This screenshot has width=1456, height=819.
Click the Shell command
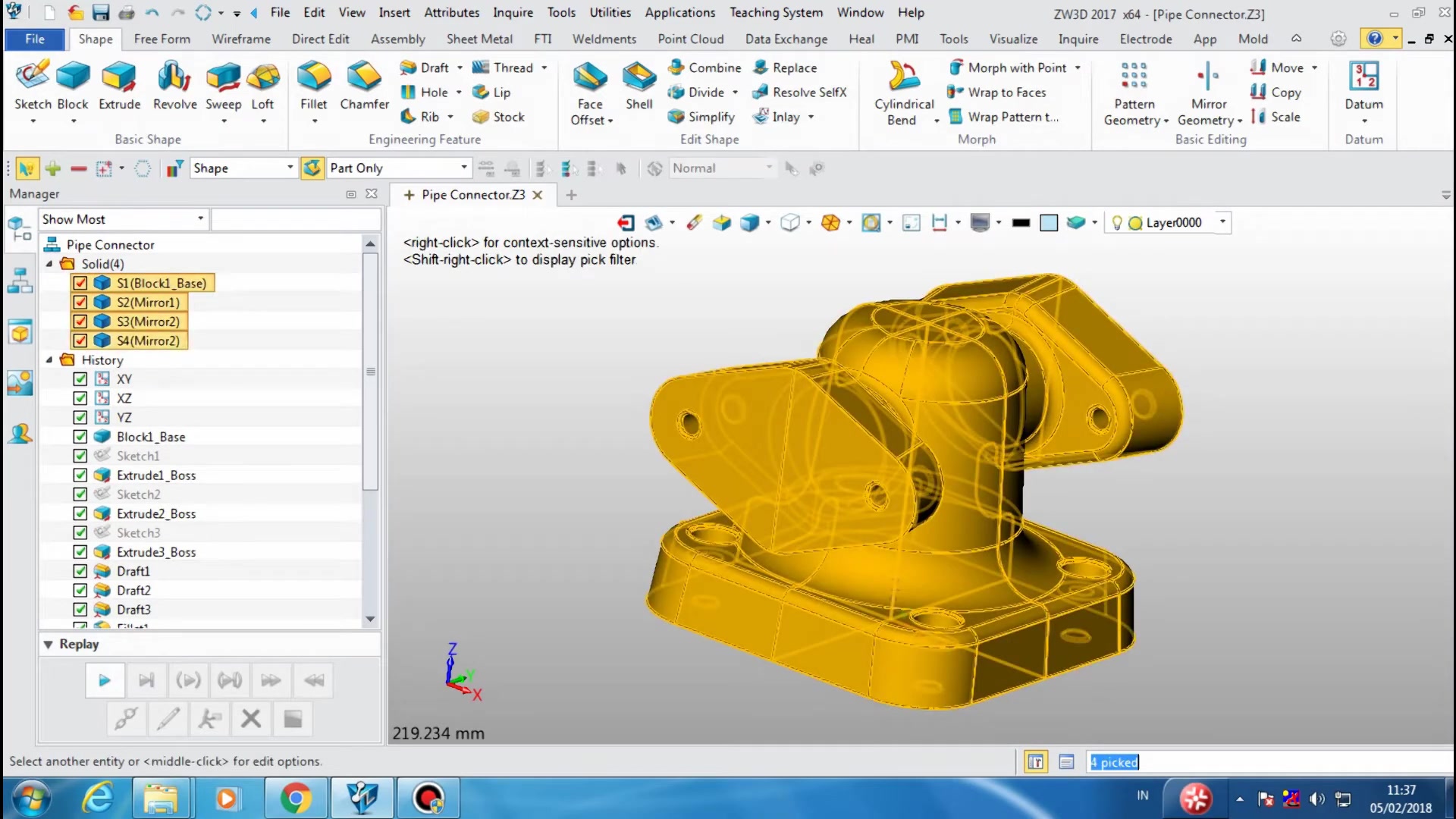click(x=638, y=83)
